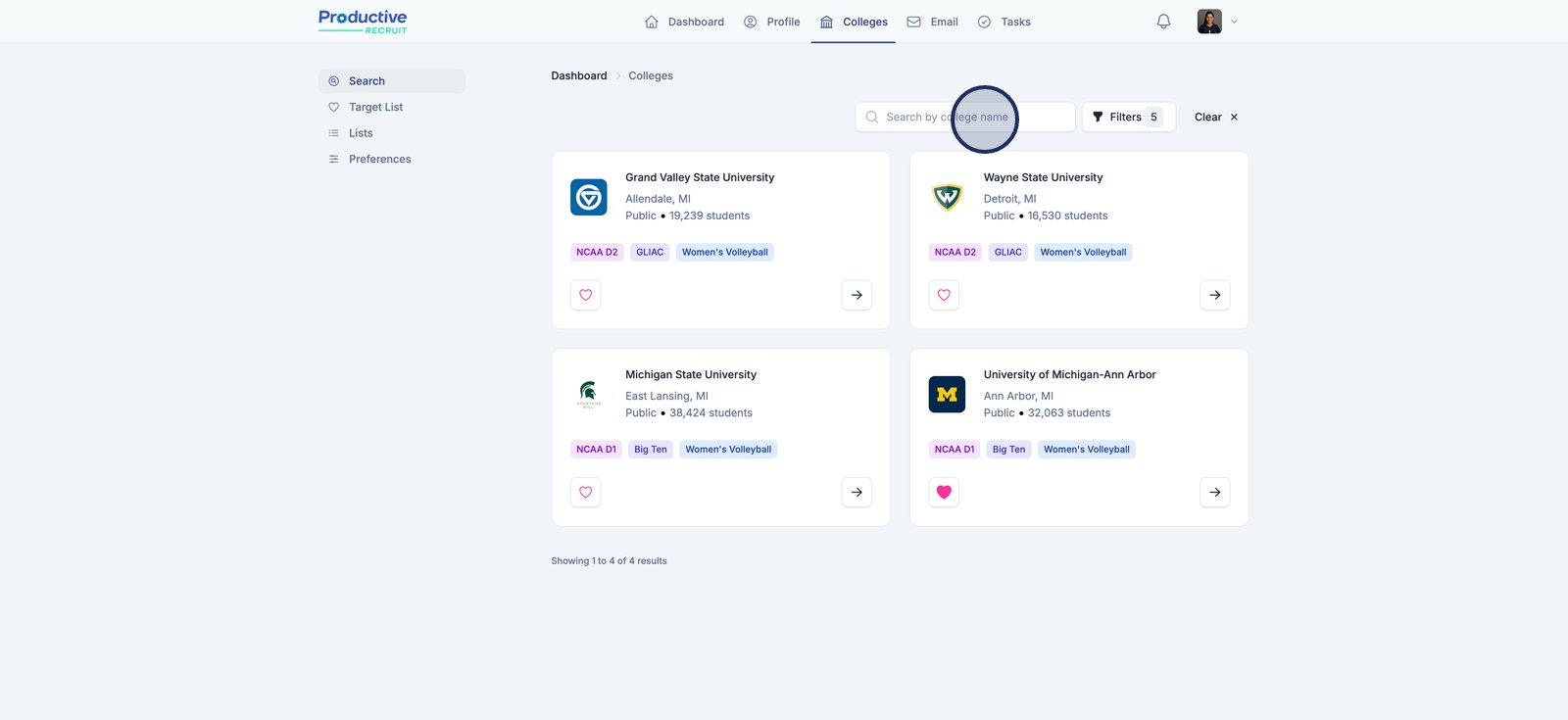Click the Dashboard breadcrumb link

point(579,75)
